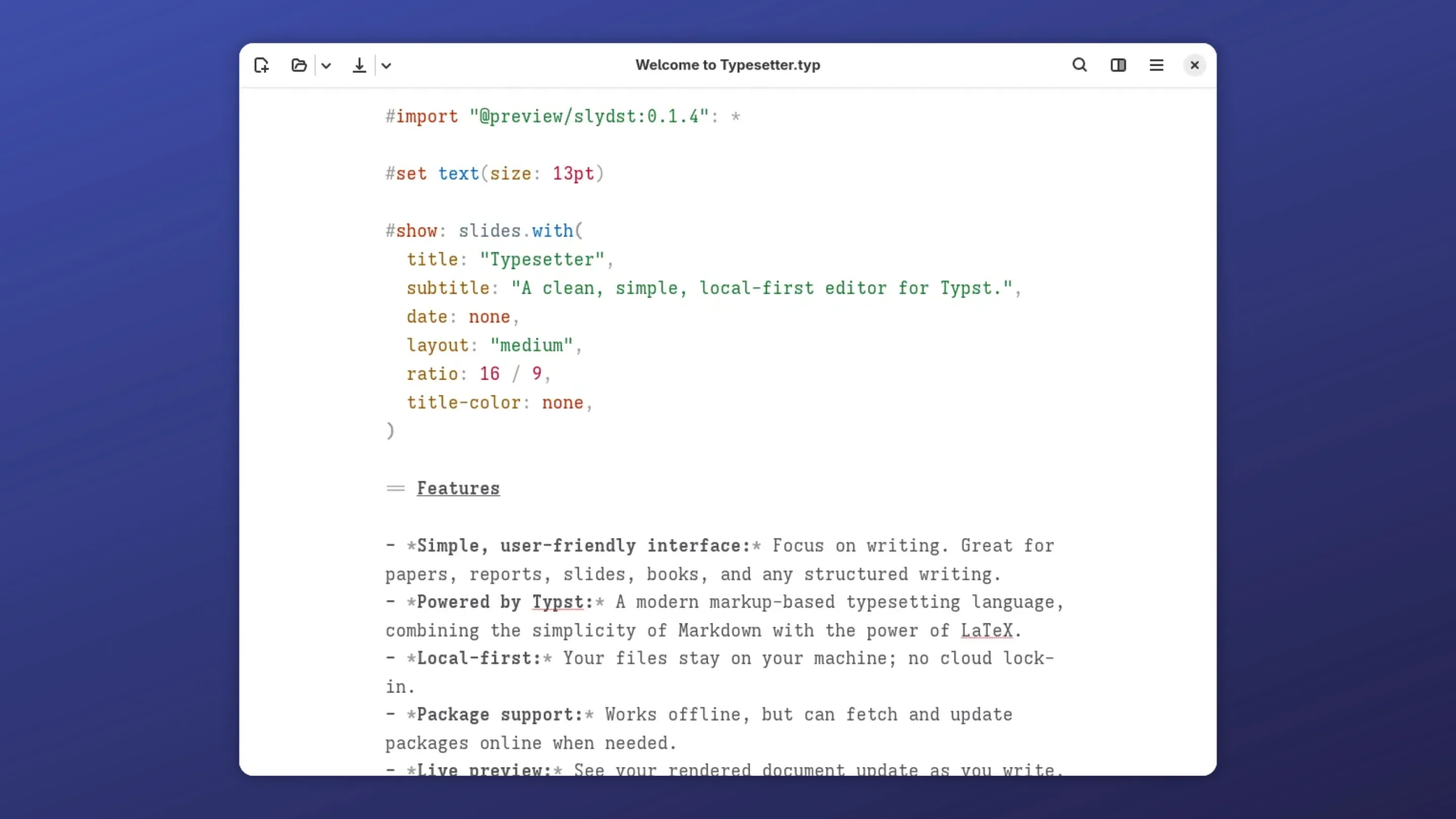Expand the open-file dropdown chevron
The image size is (1456, 819).
[x=326, y=65]
